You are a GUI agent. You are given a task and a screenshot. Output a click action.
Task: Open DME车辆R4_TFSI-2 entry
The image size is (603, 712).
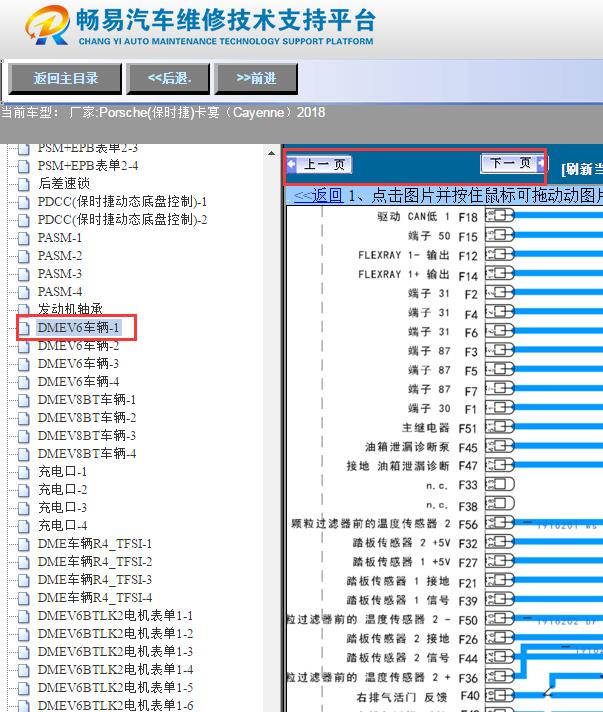point(94,562)
